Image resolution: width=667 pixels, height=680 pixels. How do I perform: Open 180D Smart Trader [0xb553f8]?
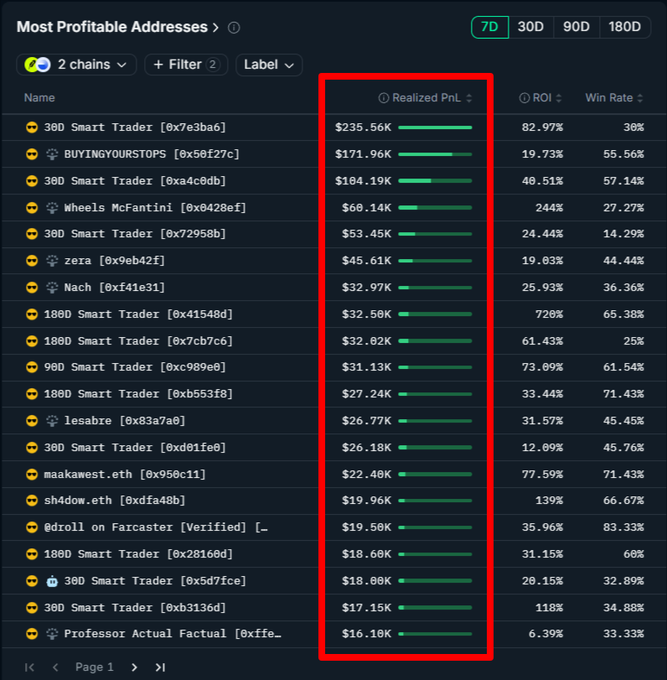point(138,394)
